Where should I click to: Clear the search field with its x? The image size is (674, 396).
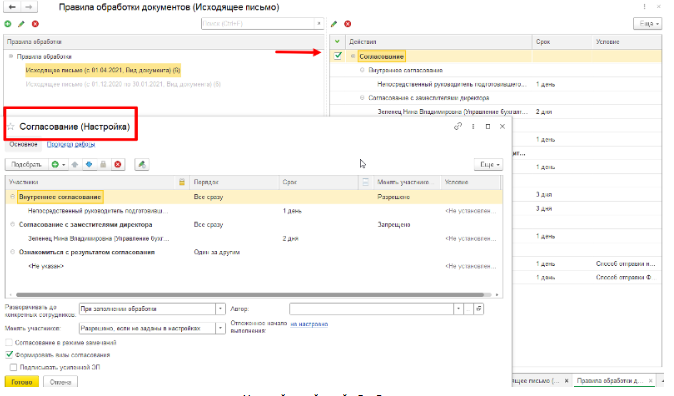click(319, 23)
